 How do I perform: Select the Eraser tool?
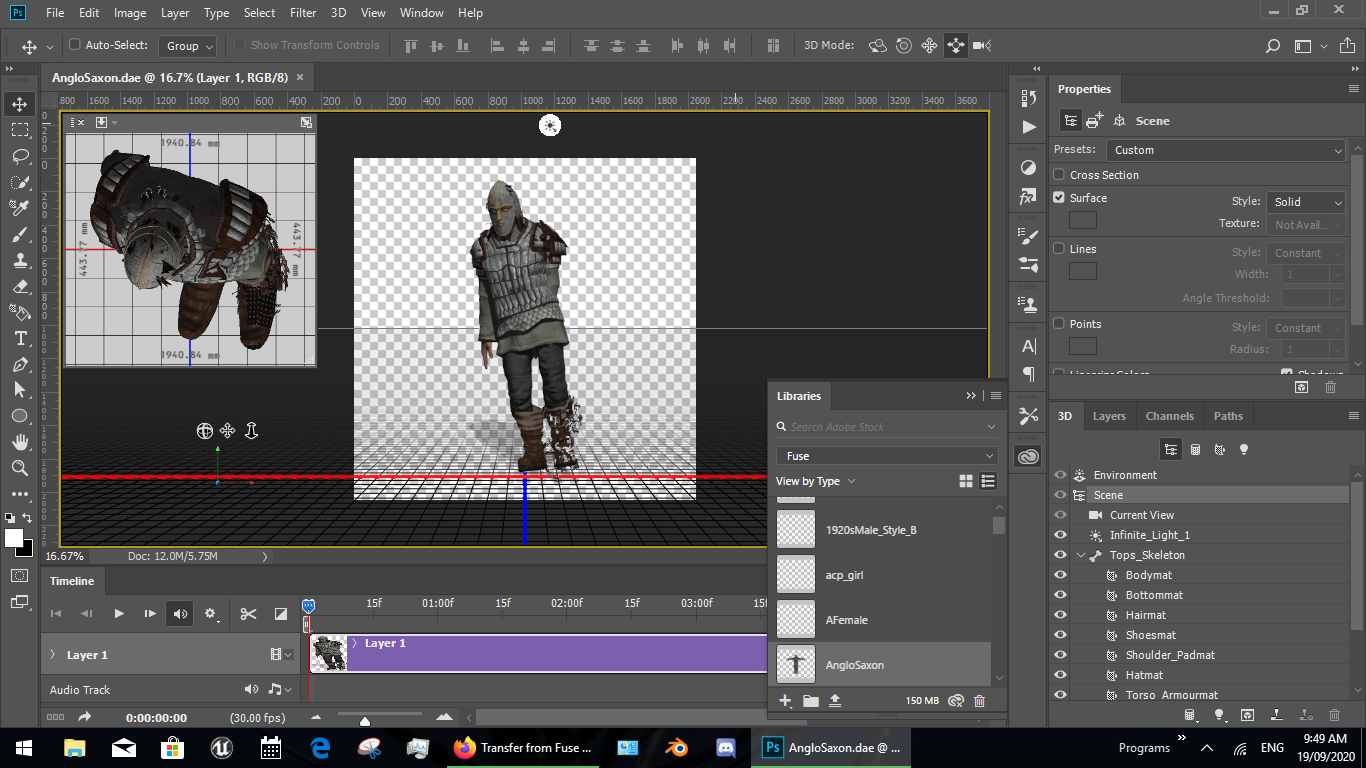(19, 286)
